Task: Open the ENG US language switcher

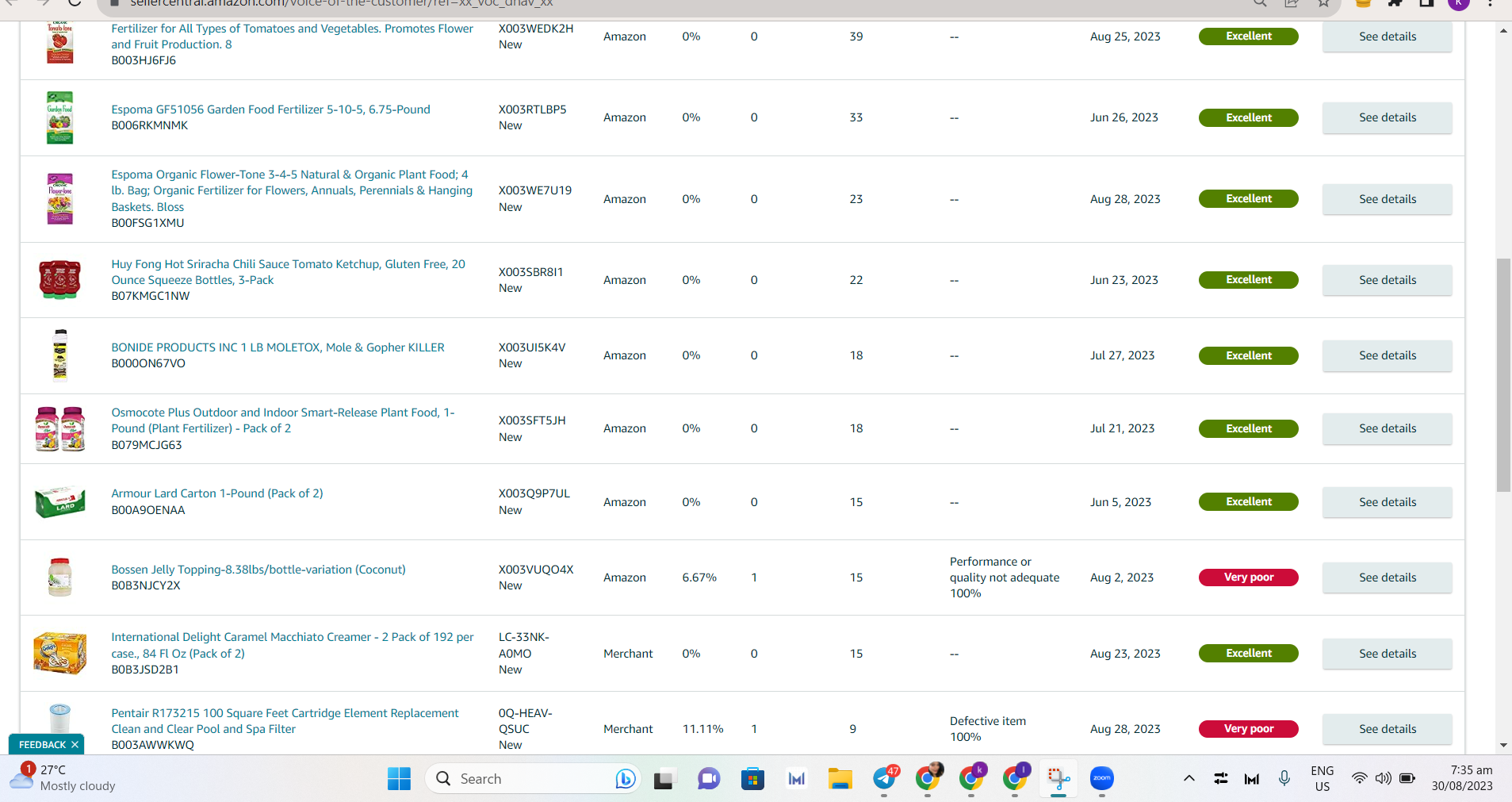Action: point(1323,778)
